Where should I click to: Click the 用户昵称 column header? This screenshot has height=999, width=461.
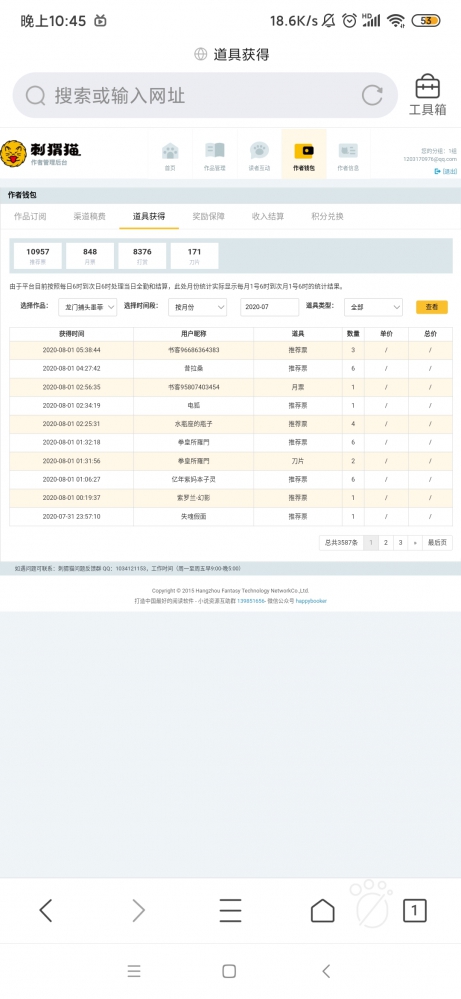coord(194,334)
